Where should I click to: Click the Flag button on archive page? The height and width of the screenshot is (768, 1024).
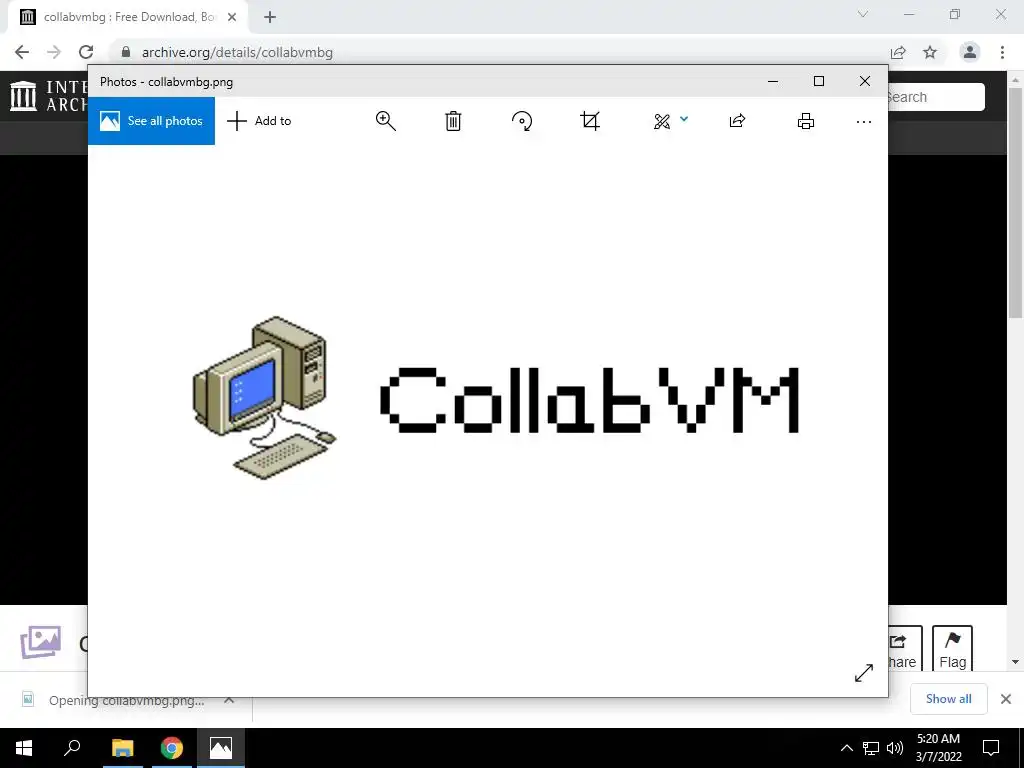click(952, 648)
